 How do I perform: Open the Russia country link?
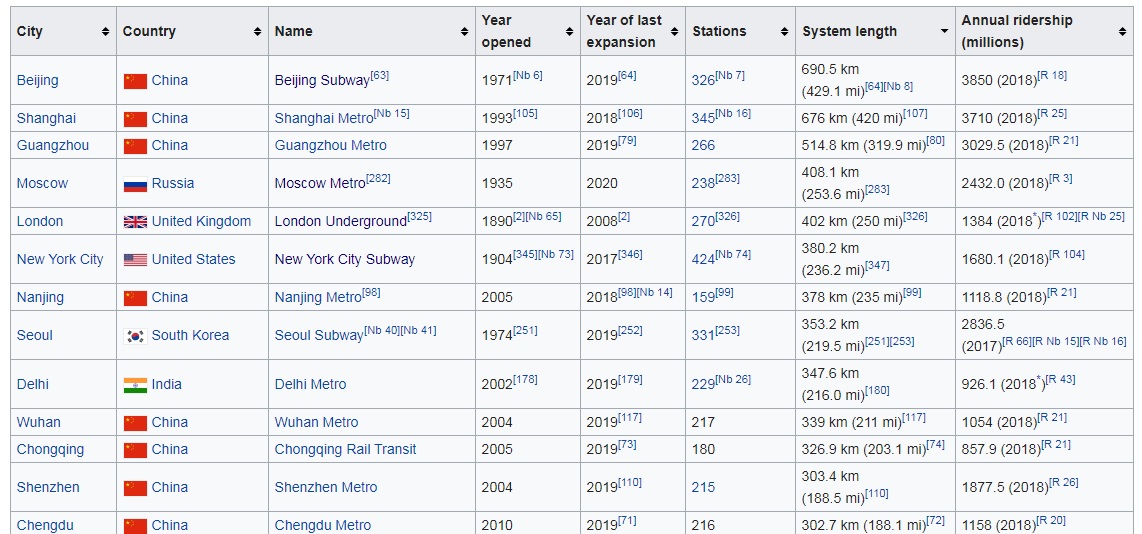pos(173,183)
